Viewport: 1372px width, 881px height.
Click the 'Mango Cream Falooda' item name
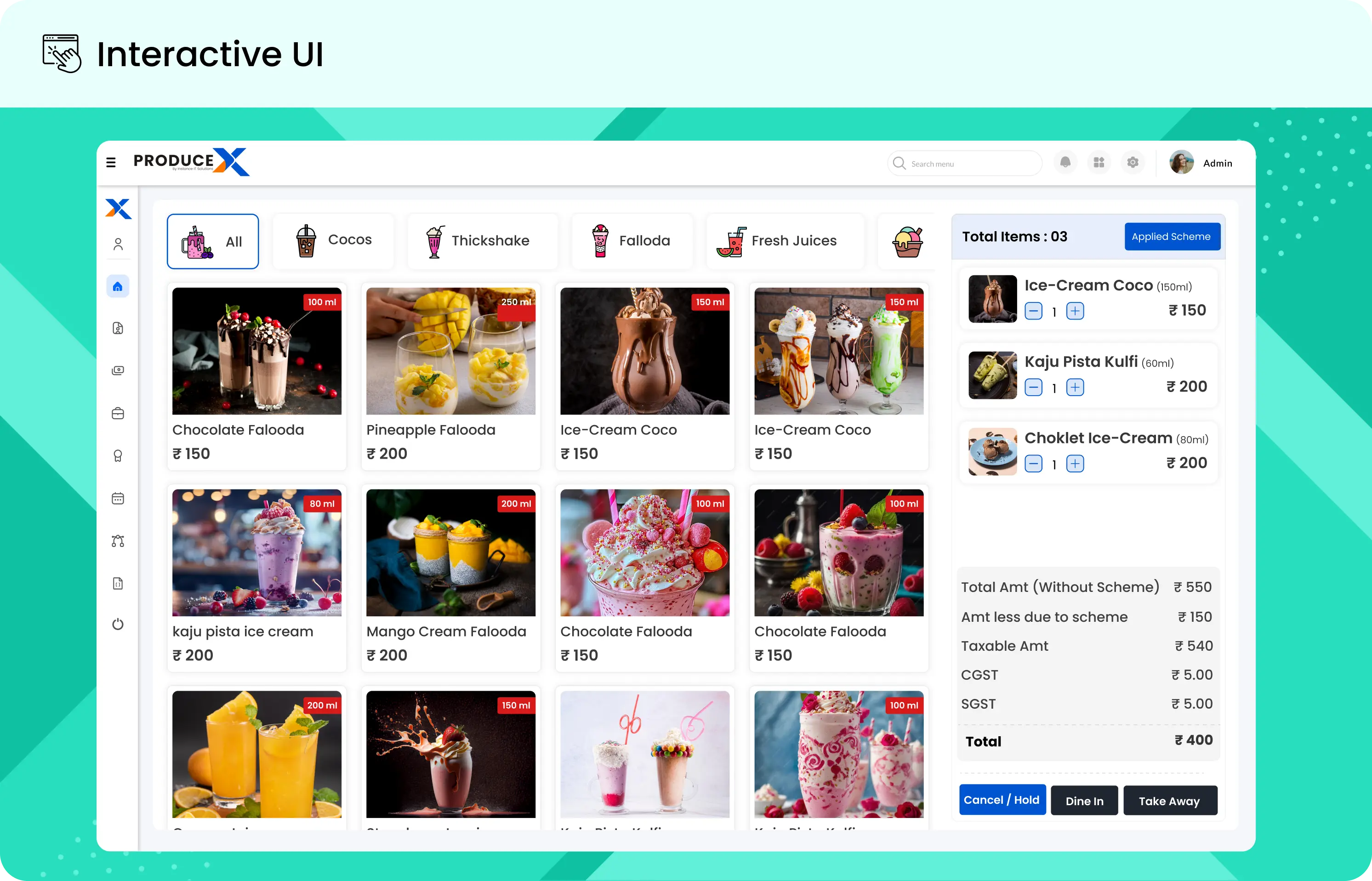[446, 631]
